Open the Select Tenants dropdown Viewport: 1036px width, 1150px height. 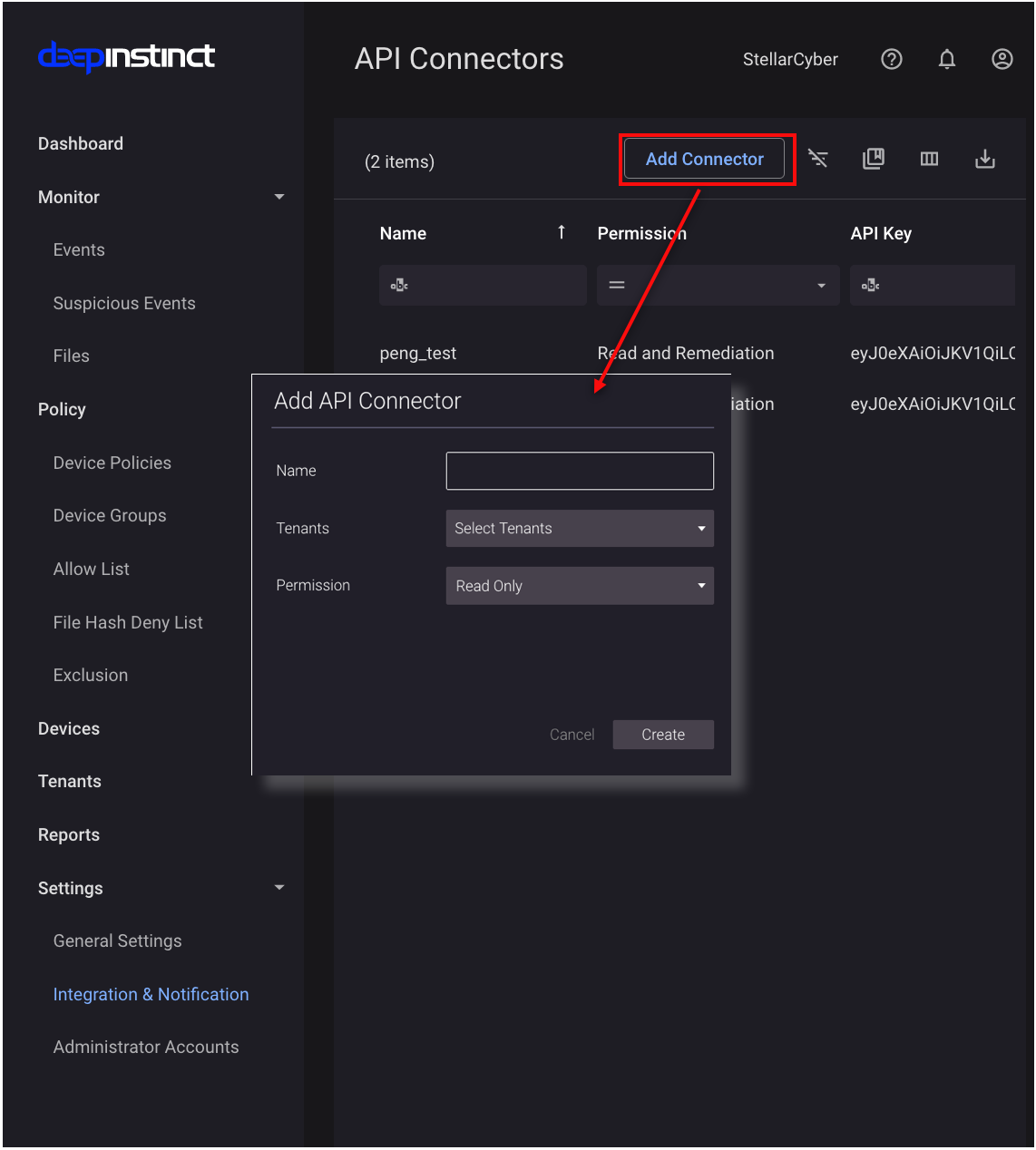pyautogui.click(x=580, y=528)
